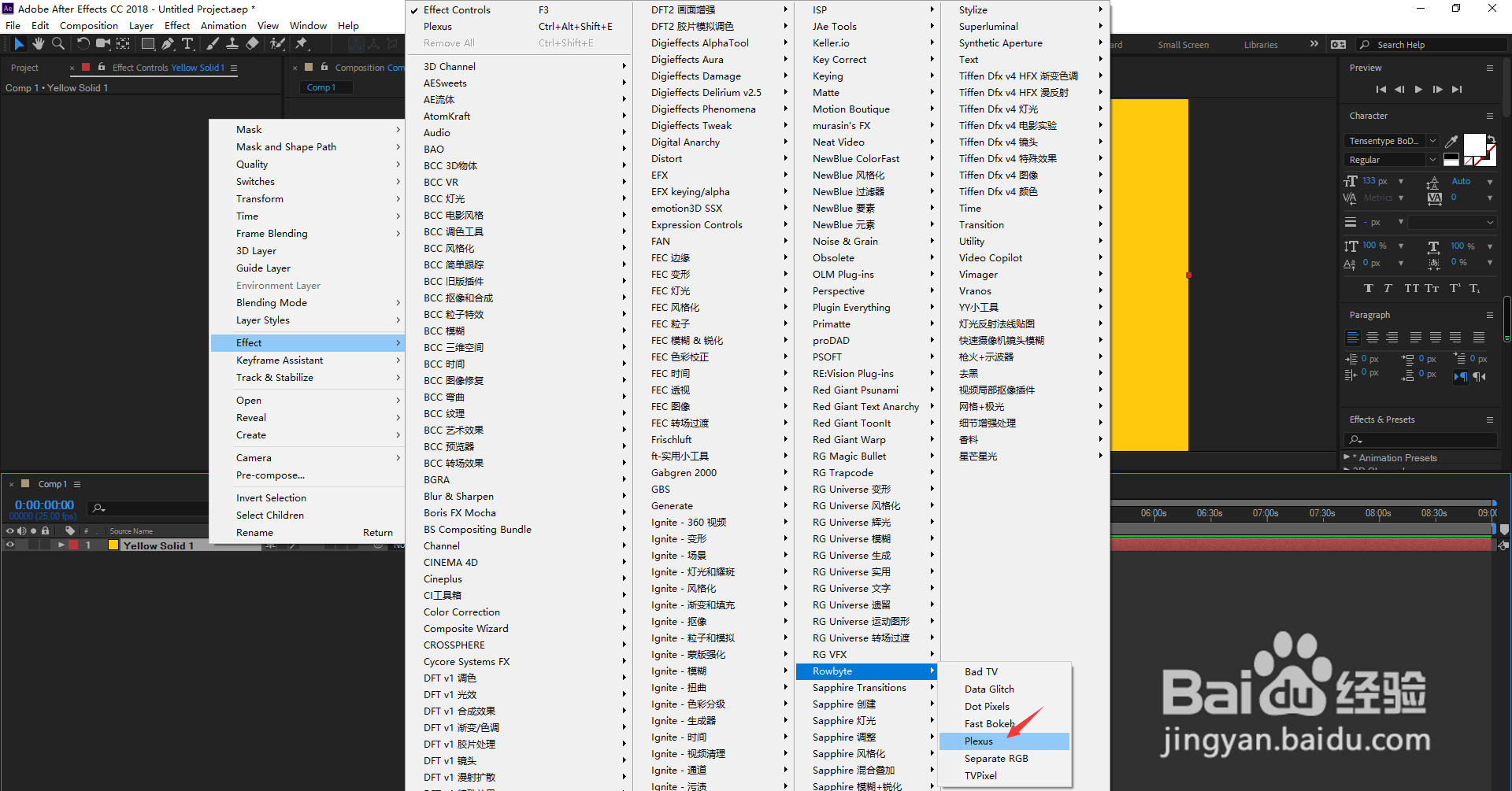The height and width of the screenshot is (791, 1512).
Task: Select the Rotation tool
Action: click(x=83, y=44)
